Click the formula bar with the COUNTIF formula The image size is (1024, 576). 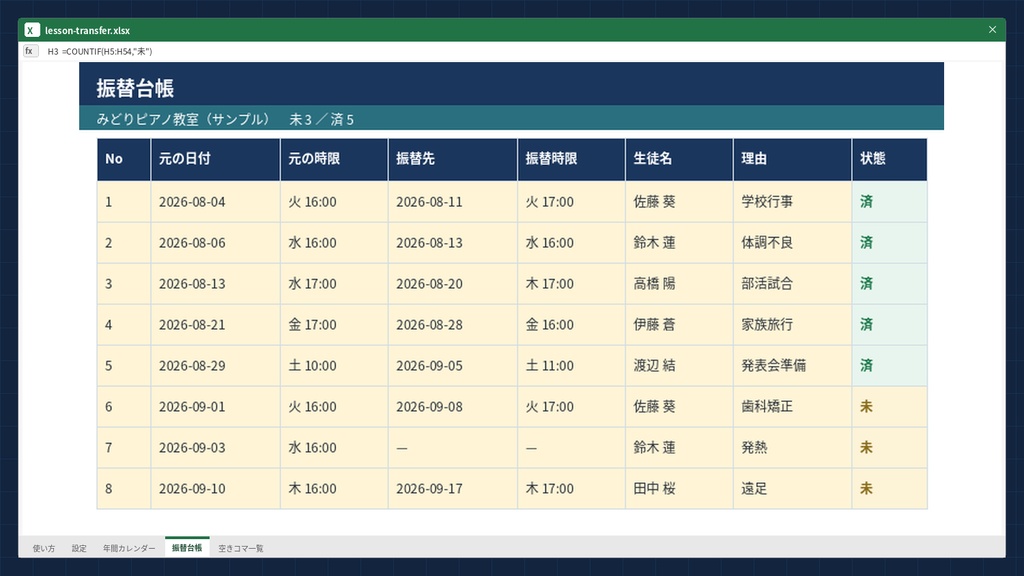click(x=522, y=51)
